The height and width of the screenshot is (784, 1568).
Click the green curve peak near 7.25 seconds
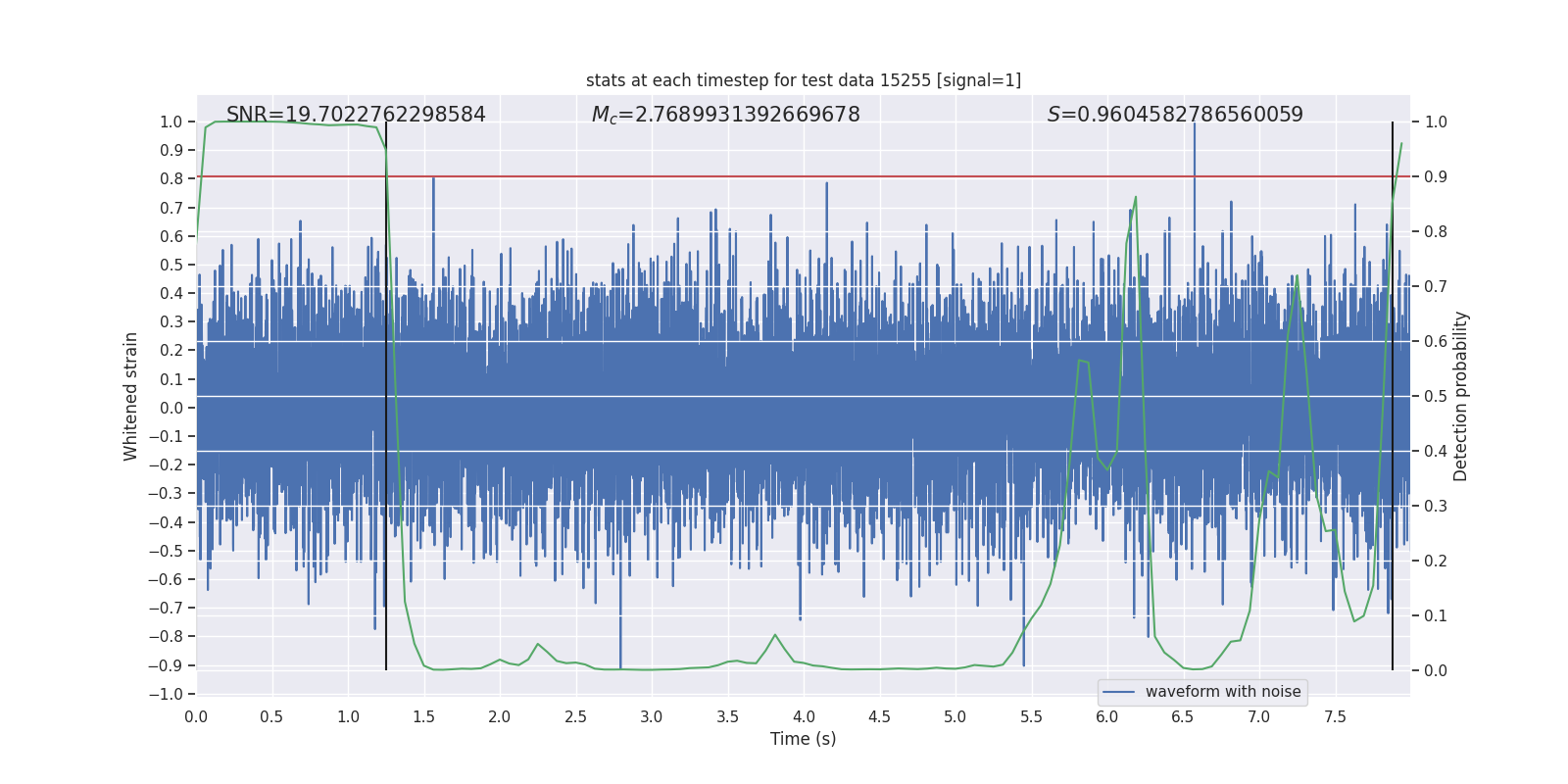(x=1297, y=276)
